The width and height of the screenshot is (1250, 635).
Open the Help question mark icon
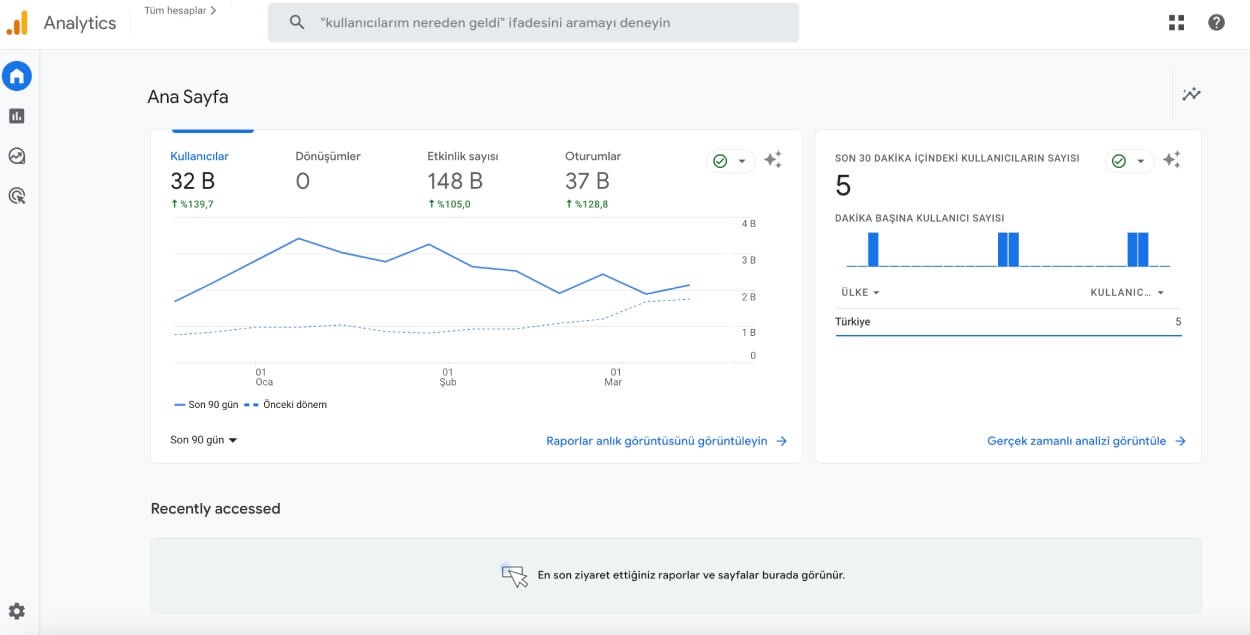pos(1216,23)
